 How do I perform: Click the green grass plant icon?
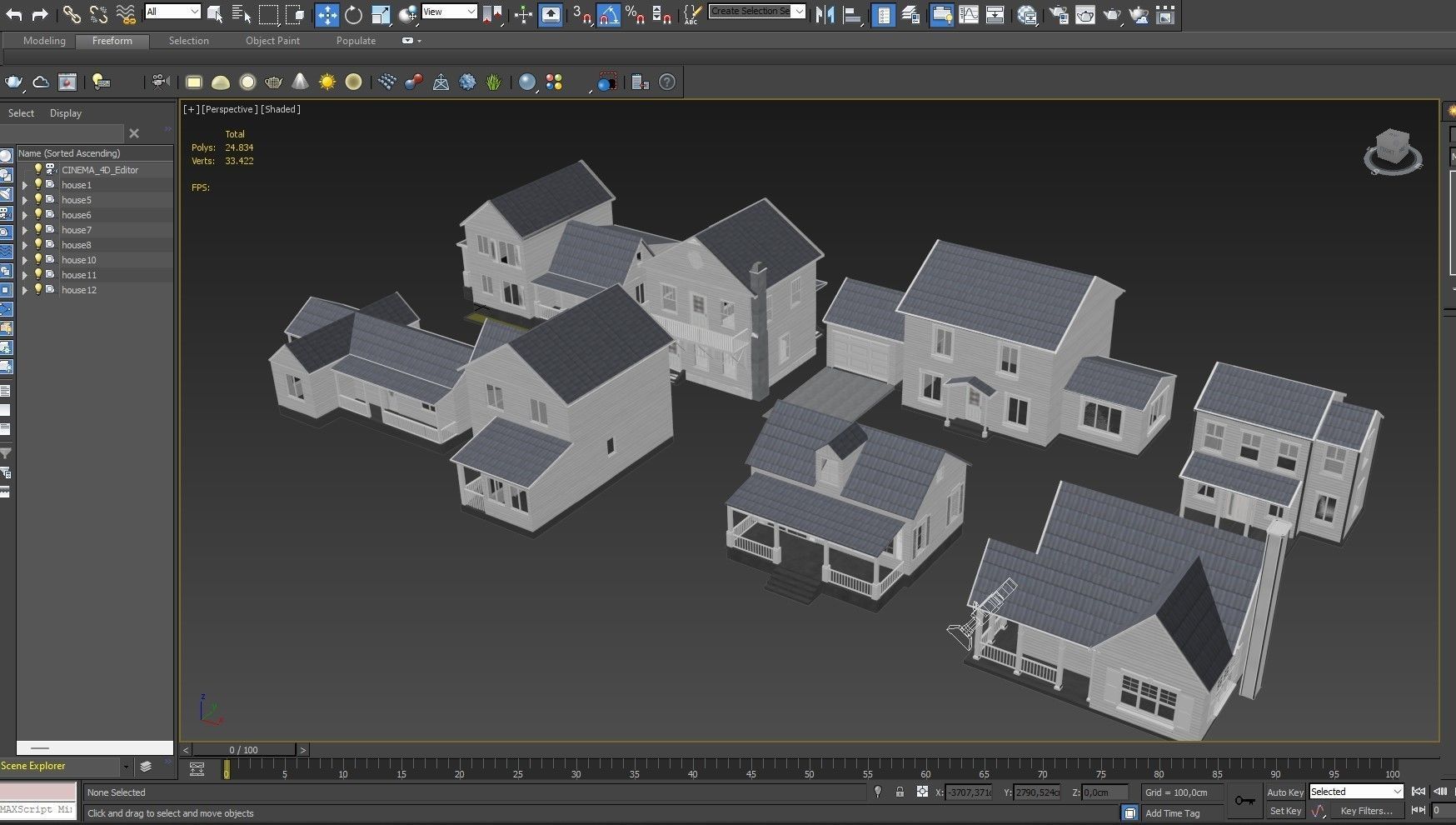coord(494,82)
